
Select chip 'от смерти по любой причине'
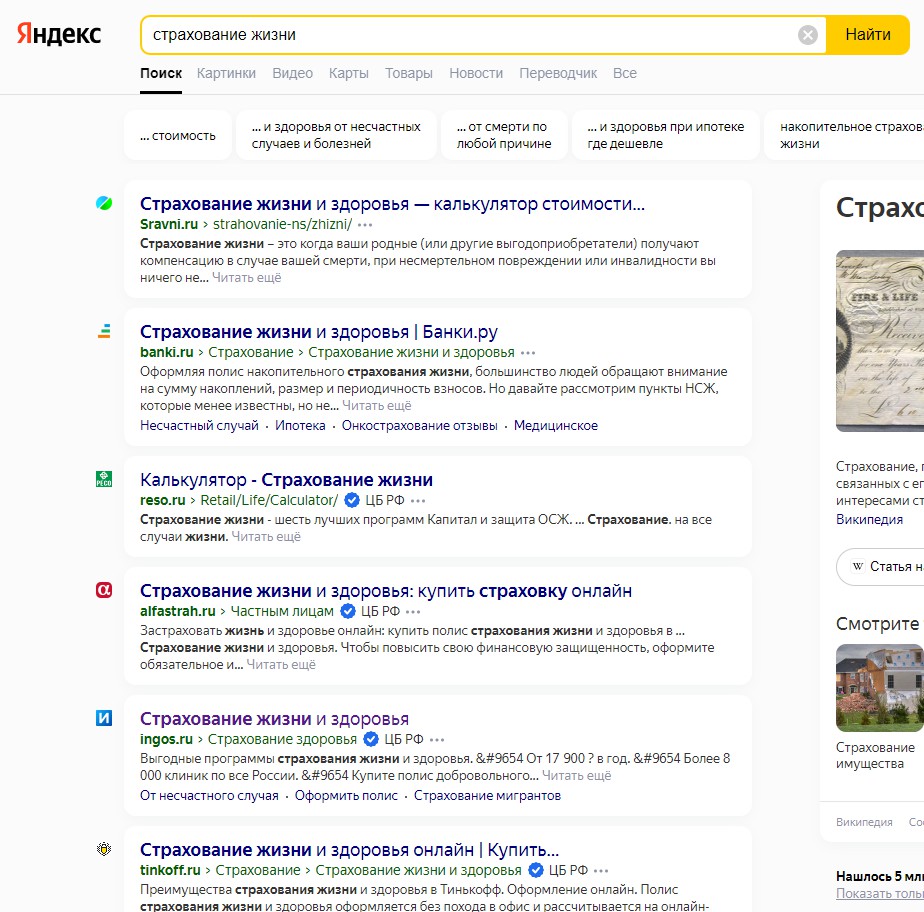point(504,136)
